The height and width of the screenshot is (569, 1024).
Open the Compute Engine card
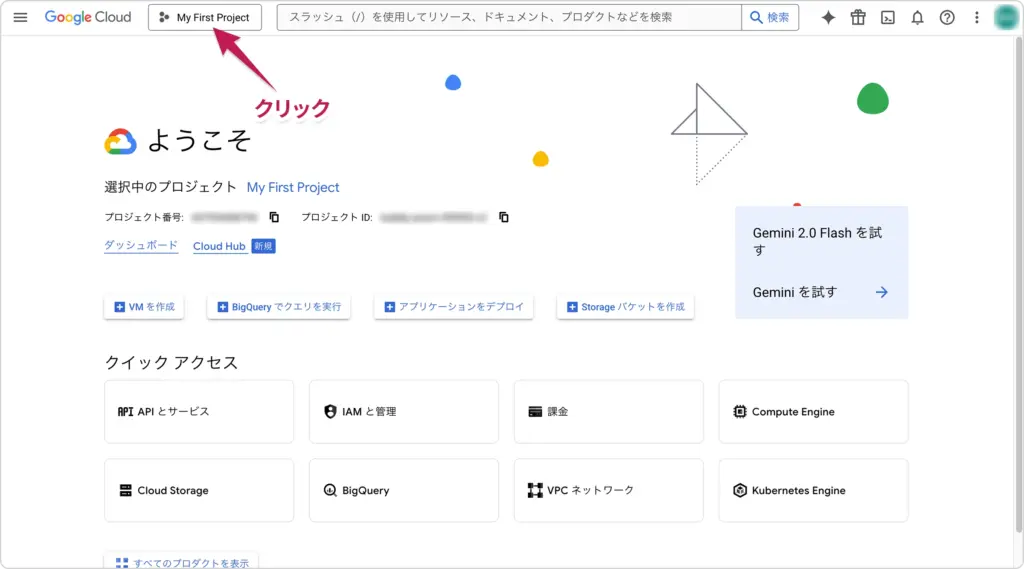pos(814,412)
